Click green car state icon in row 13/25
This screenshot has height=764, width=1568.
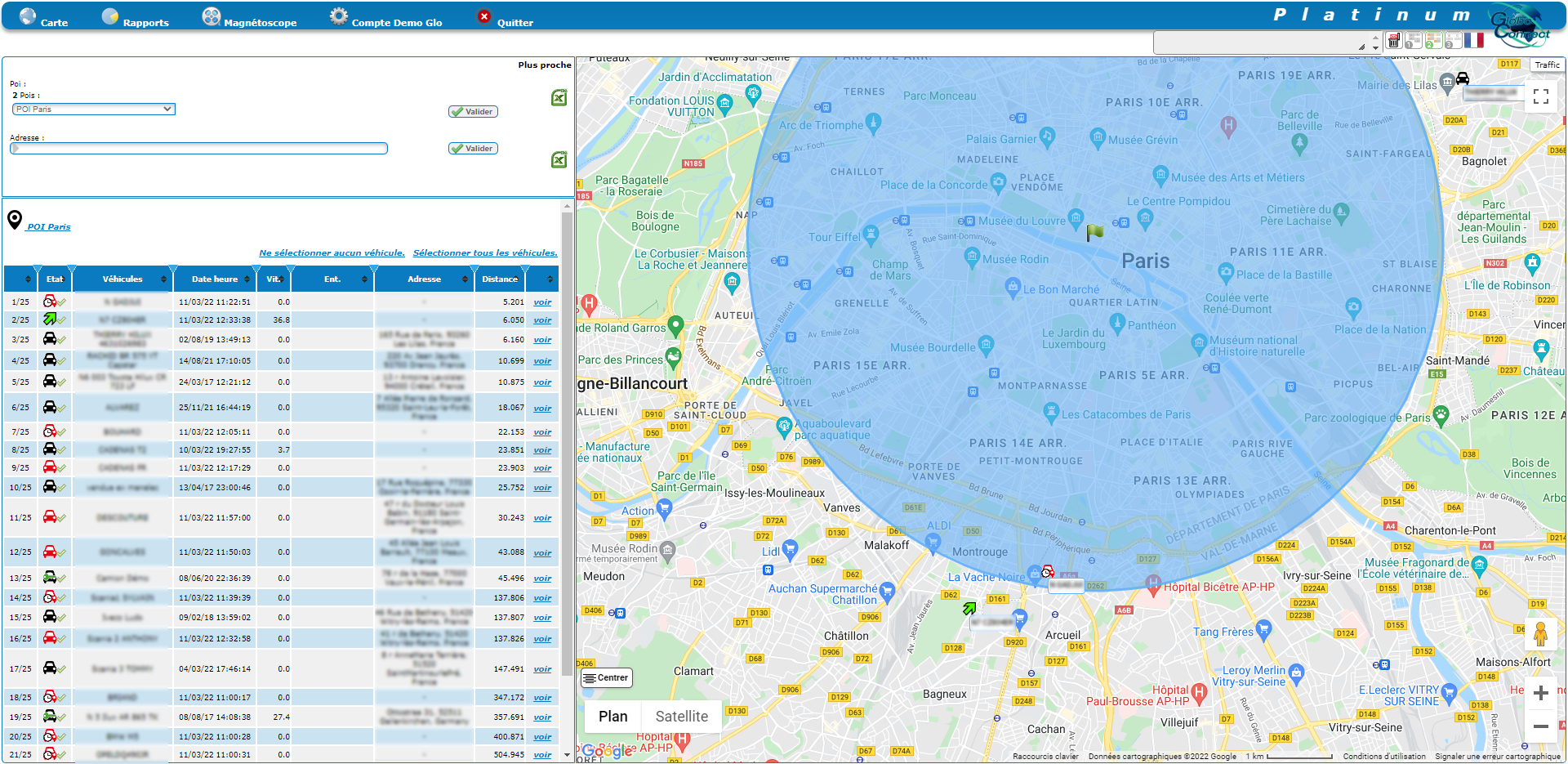[x=49, y=578]
